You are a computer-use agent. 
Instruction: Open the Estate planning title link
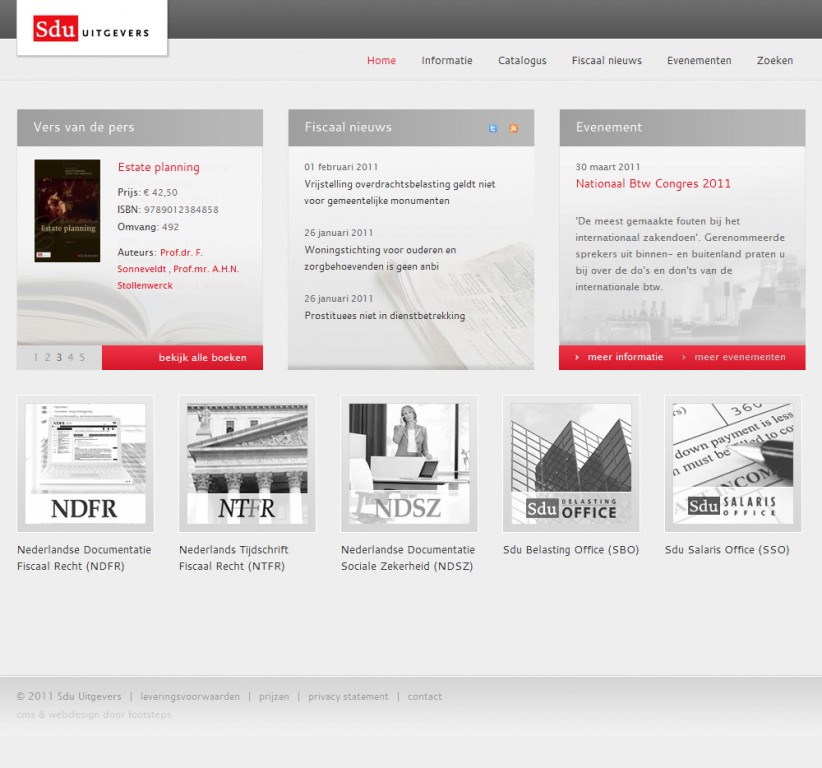[x=158, y=167]
